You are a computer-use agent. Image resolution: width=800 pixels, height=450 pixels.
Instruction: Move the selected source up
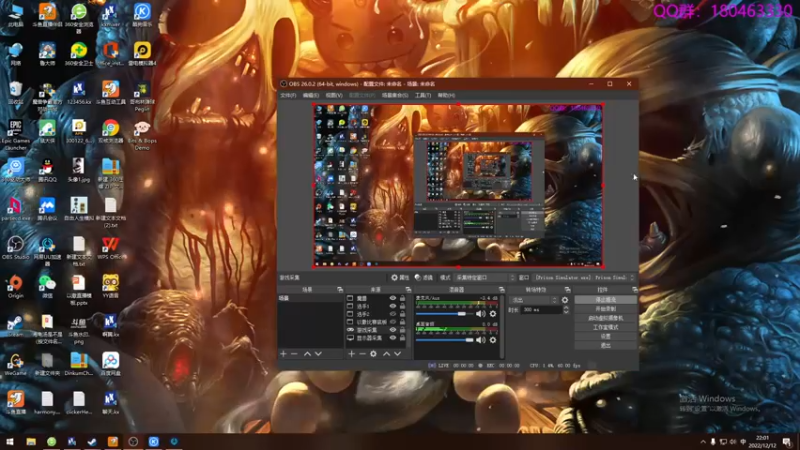click(386, 354)
